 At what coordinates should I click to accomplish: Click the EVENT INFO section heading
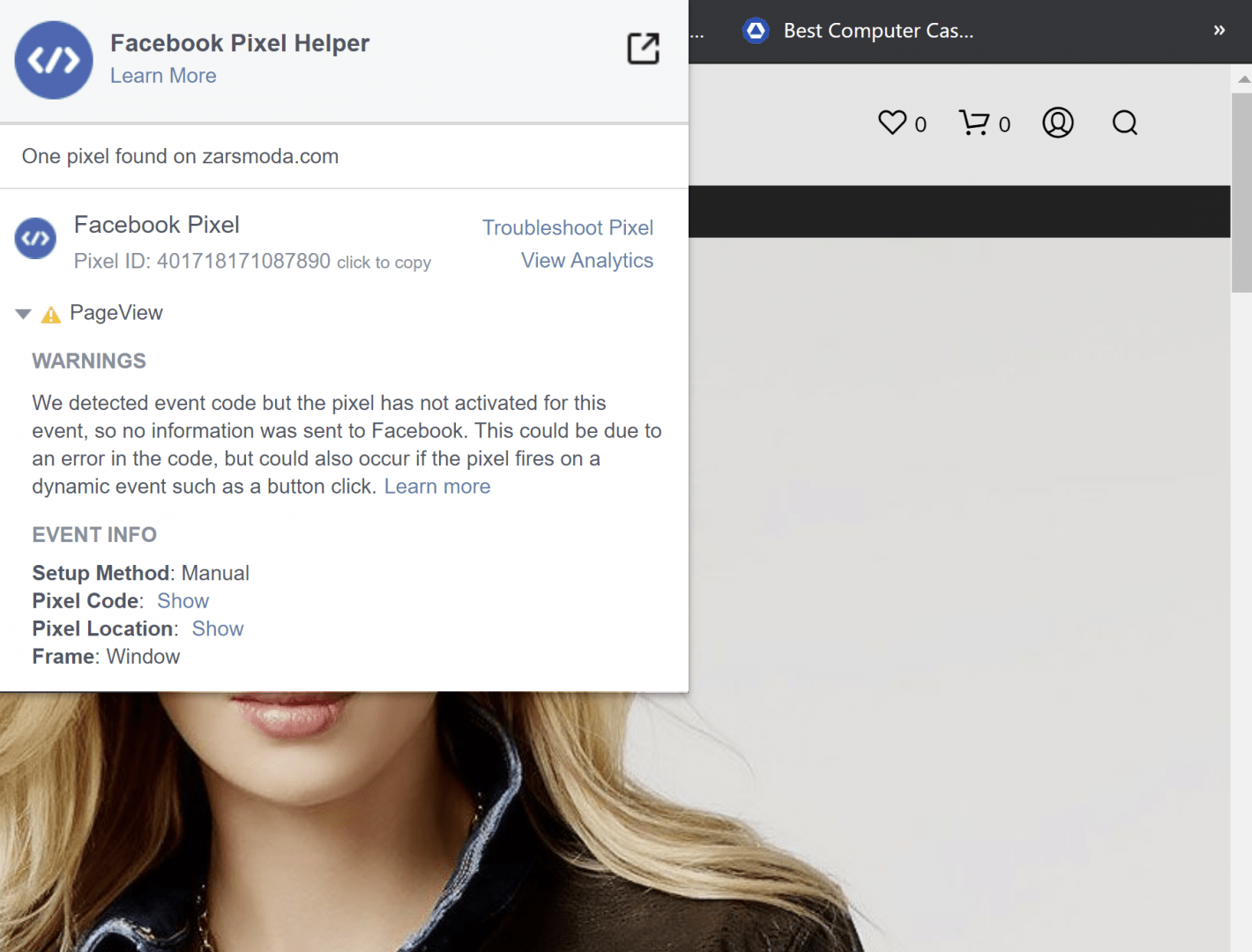click(x=94, y=535)
